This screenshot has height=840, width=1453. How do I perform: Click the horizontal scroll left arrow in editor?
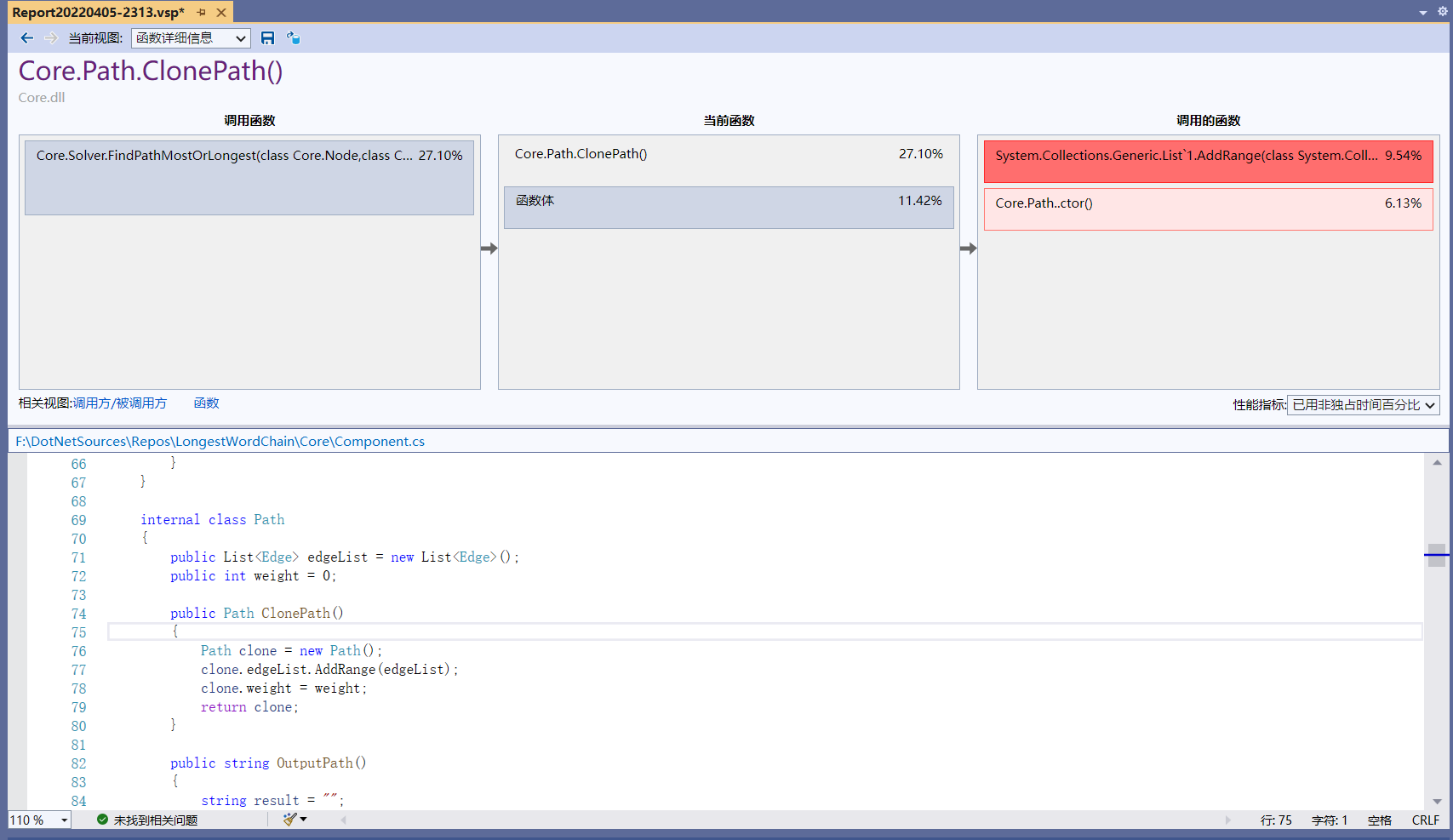344,820
